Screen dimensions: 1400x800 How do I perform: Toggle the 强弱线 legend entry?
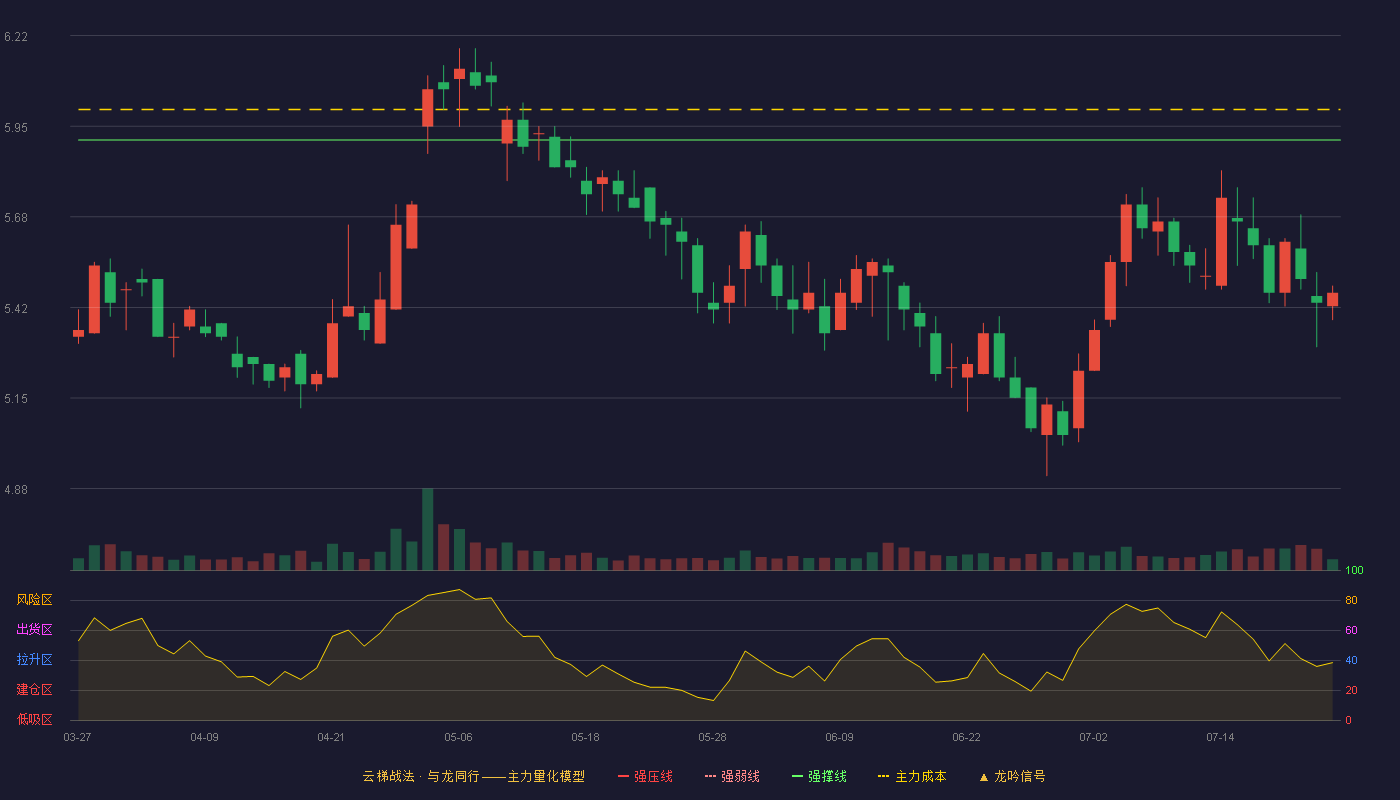click(x=732, y=776)
